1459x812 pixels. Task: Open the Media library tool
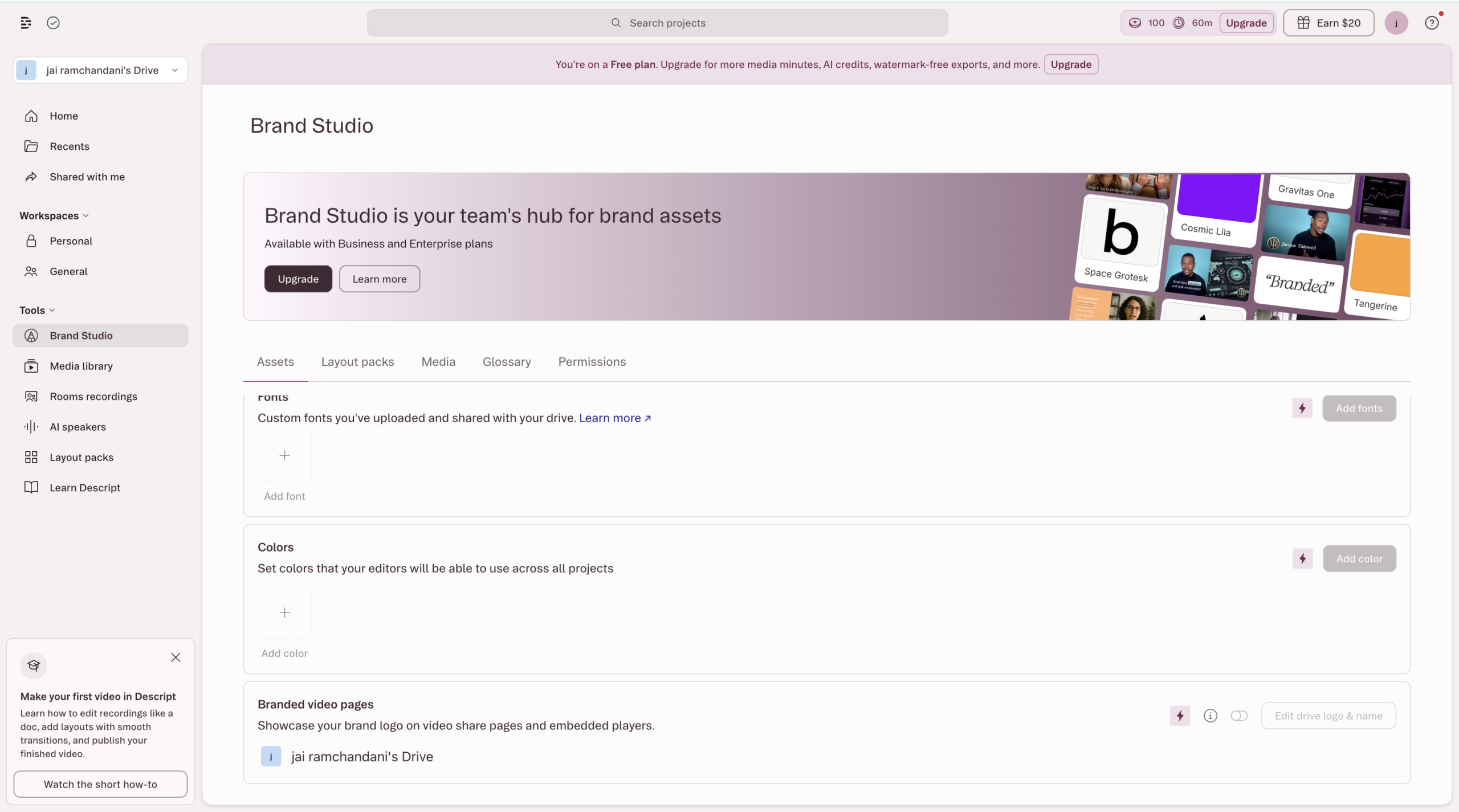coord(100,366)
